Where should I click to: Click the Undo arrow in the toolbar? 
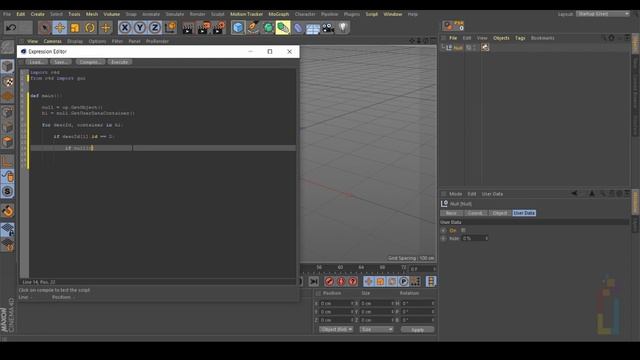click(11, 28)
